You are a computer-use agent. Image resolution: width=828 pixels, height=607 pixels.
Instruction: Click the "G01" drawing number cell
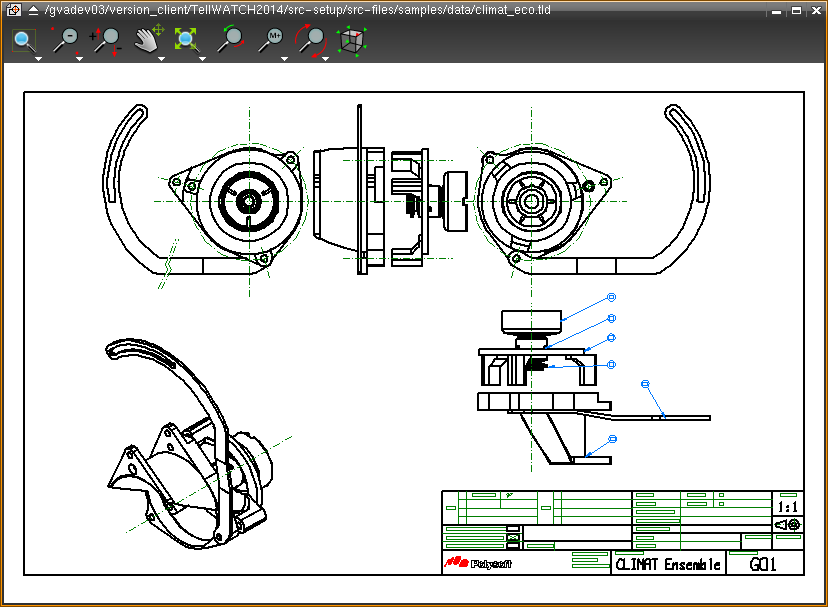pyautogui.click(x=763, y=565)
